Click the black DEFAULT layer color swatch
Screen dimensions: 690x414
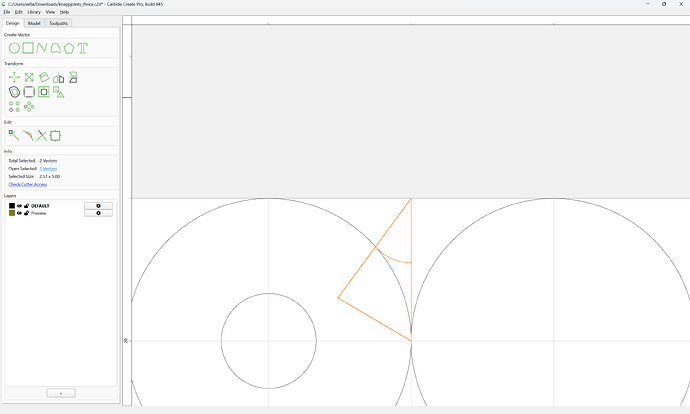(x=12, y=206)
